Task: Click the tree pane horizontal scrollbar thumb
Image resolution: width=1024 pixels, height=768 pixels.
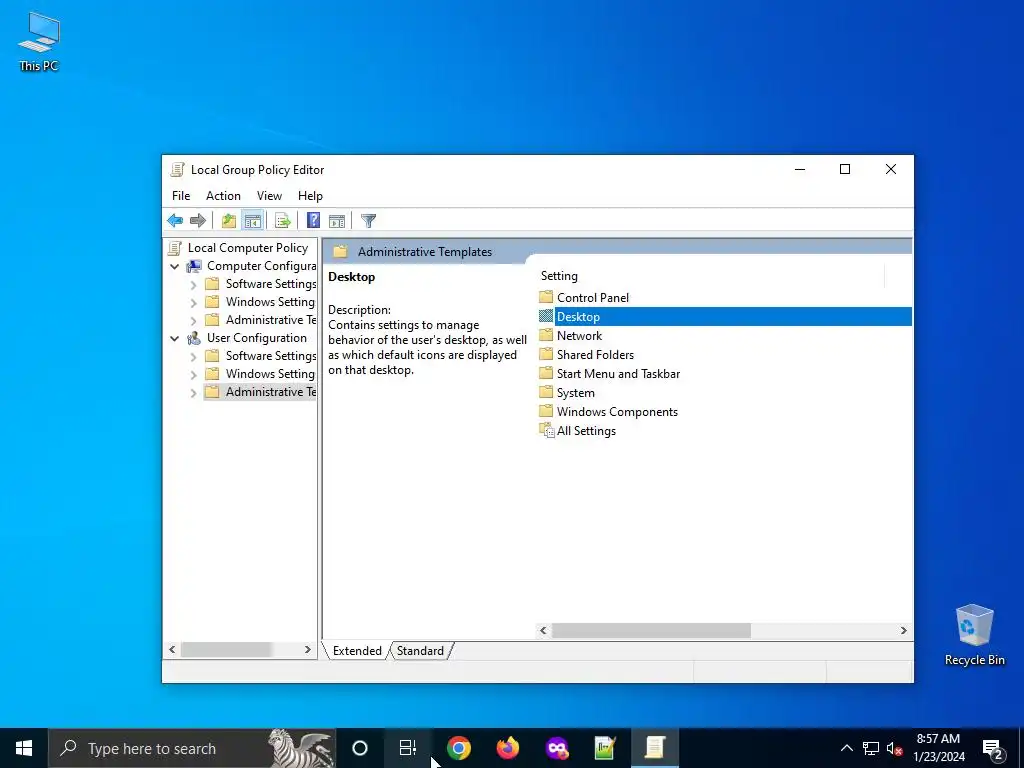Action: [226, 649]
